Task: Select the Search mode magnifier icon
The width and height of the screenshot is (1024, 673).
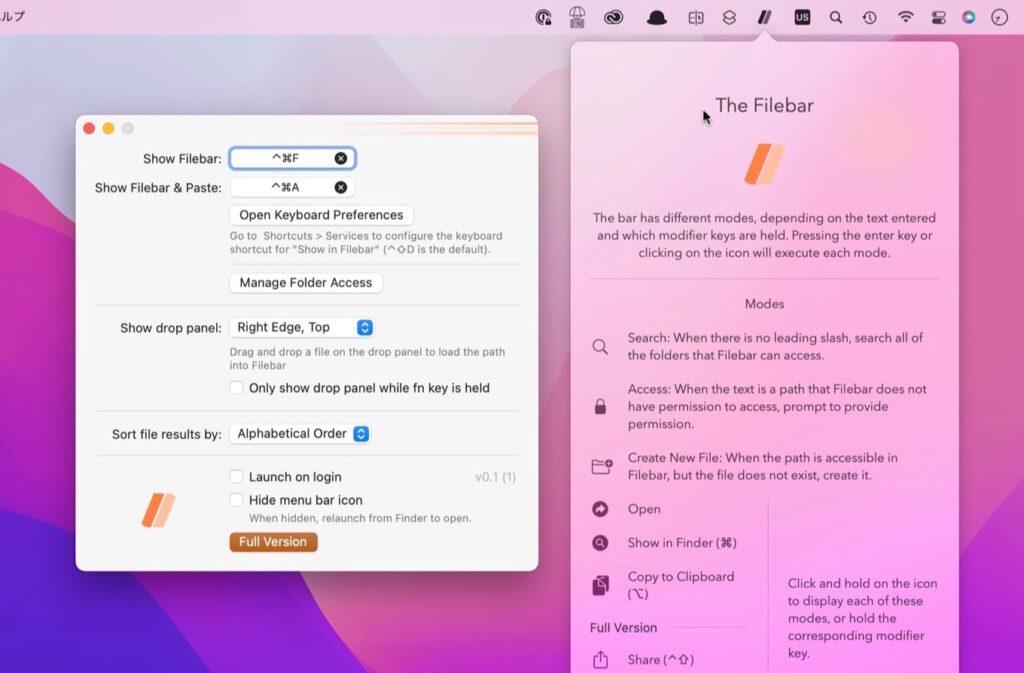Action: tap(600, 347)
